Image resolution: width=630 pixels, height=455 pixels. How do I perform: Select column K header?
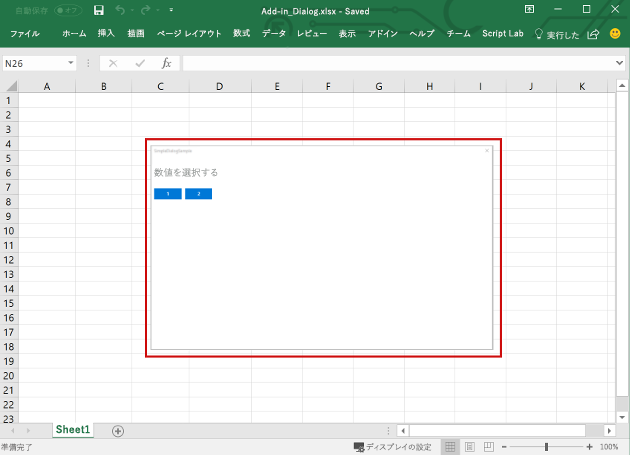[x=582, y=86]
